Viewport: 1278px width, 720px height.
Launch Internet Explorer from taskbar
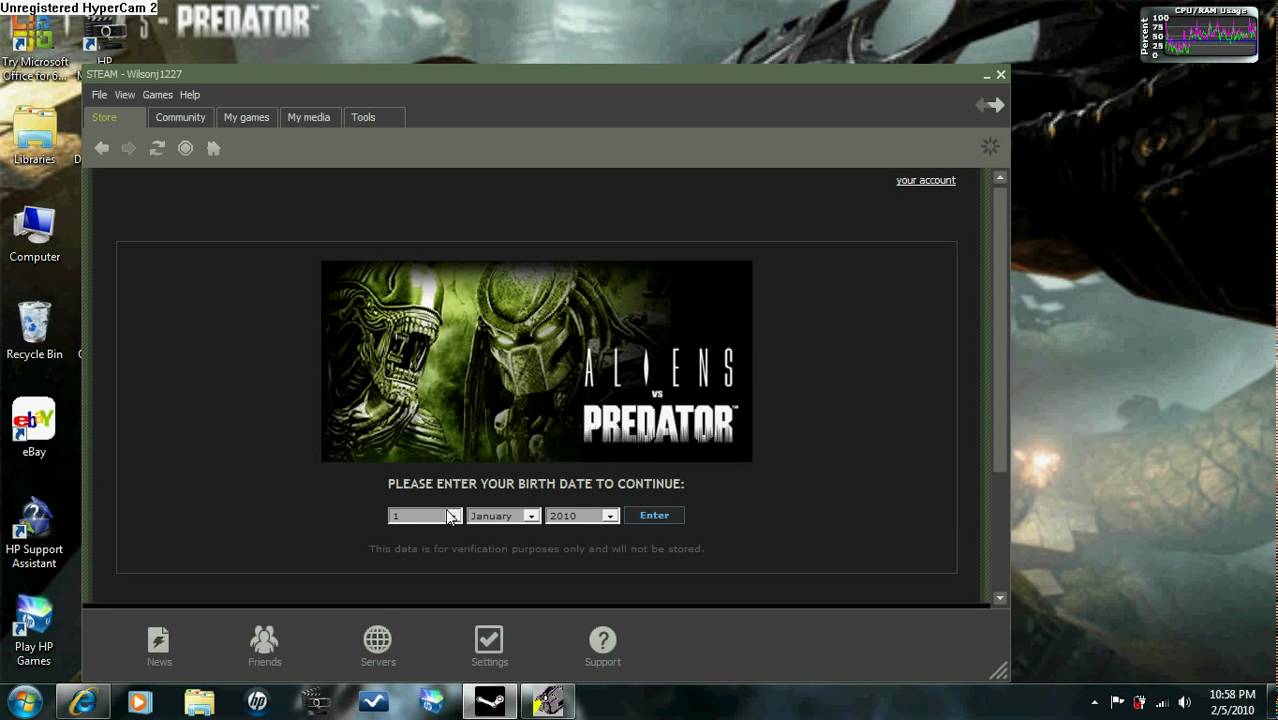(x=82, y=702)
